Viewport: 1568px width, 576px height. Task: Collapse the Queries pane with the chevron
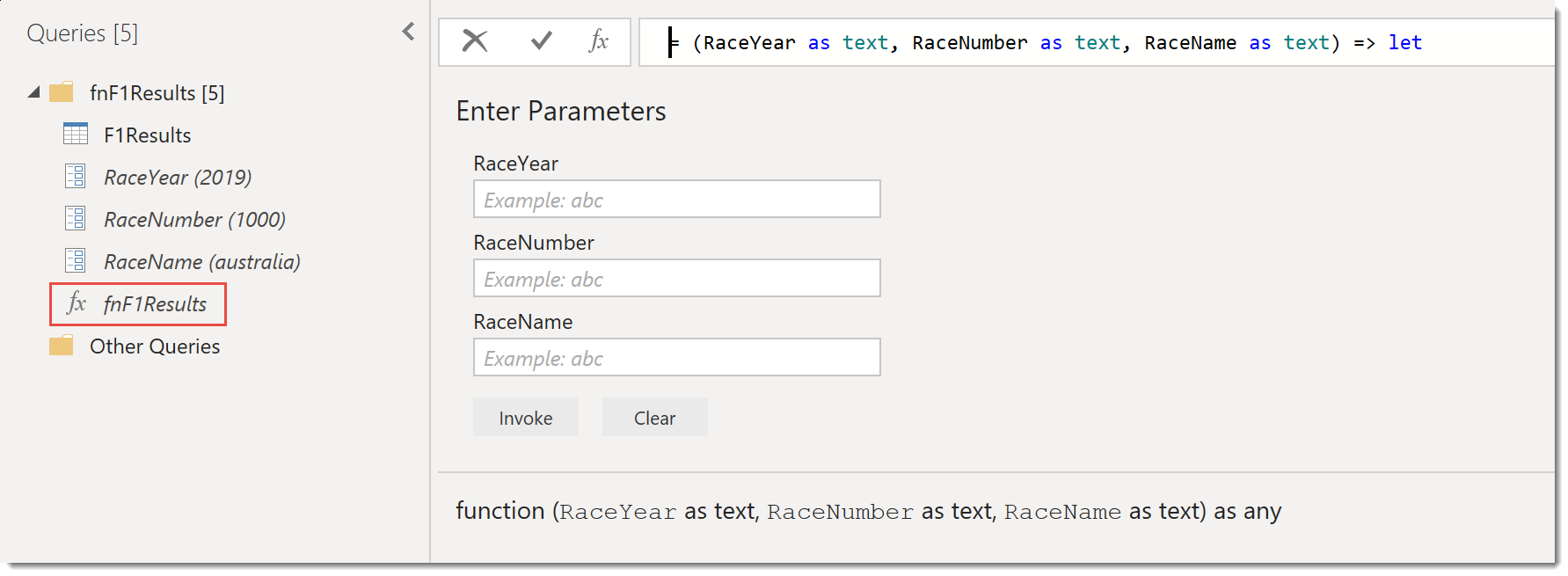click(408, 33)
